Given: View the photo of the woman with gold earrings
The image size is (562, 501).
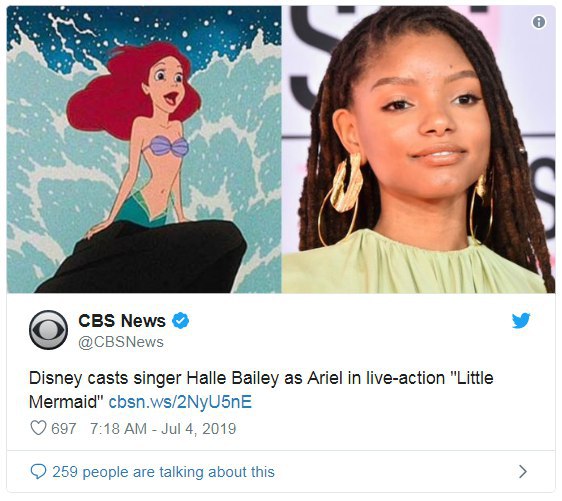Looking at the screenshot, I should pyautogui.click(x=418, y=149).
